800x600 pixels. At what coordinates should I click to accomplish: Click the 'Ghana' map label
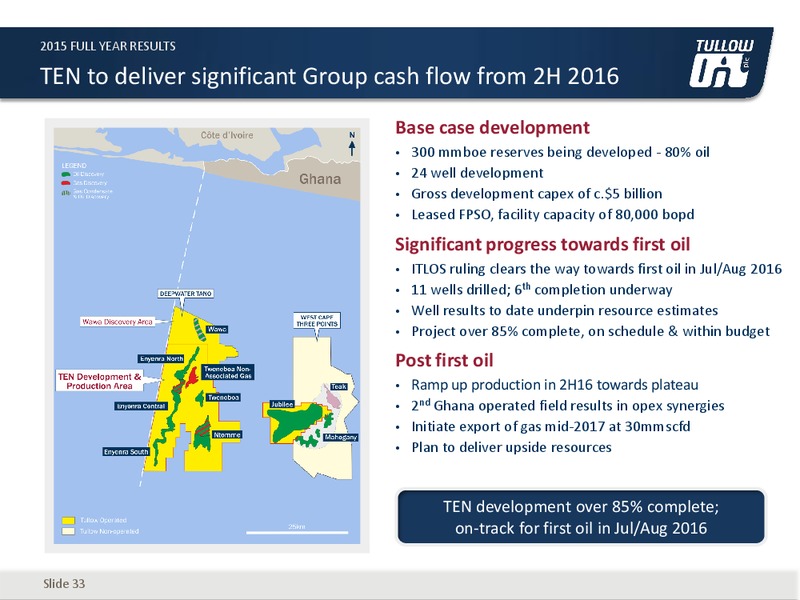tap(320, 179)
